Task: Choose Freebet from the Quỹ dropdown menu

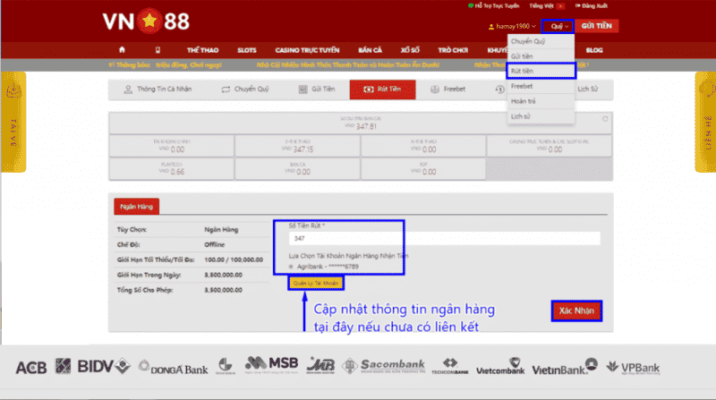Action: [541, 86]
